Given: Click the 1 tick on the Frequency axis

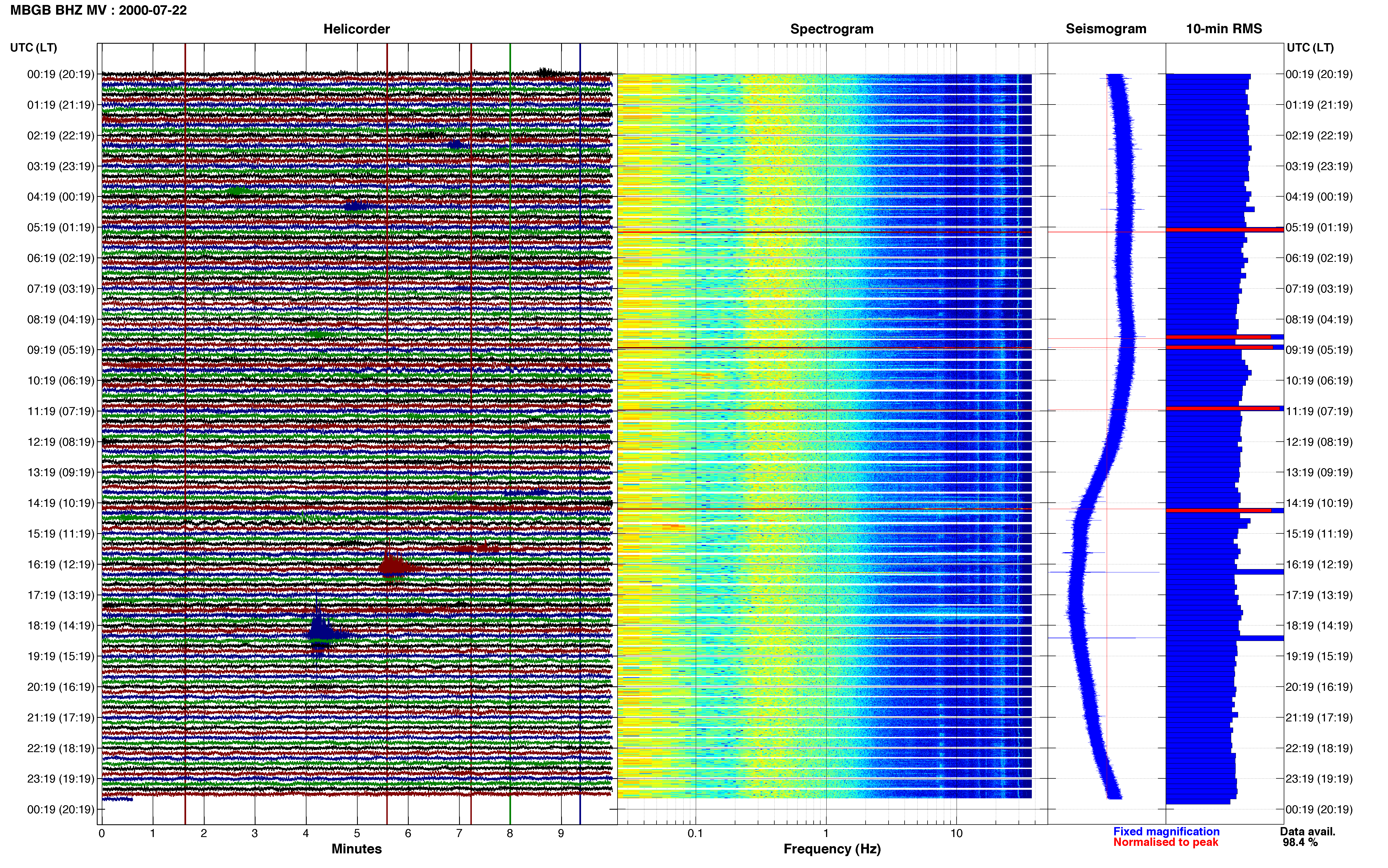Looking at the screenshot, I should (826, 833).
